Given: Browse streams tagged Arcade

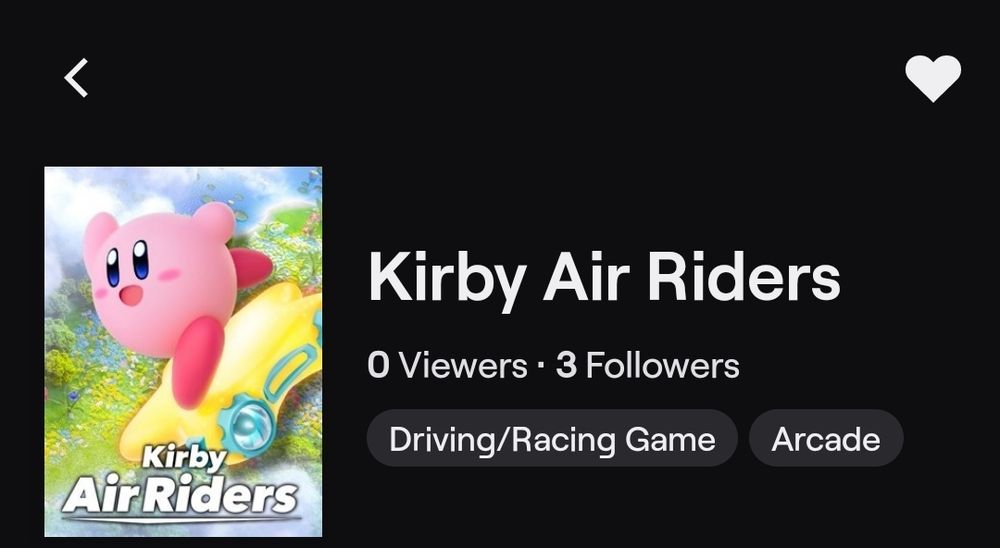Looking at the screenshot, I should [x=826, y=439].
